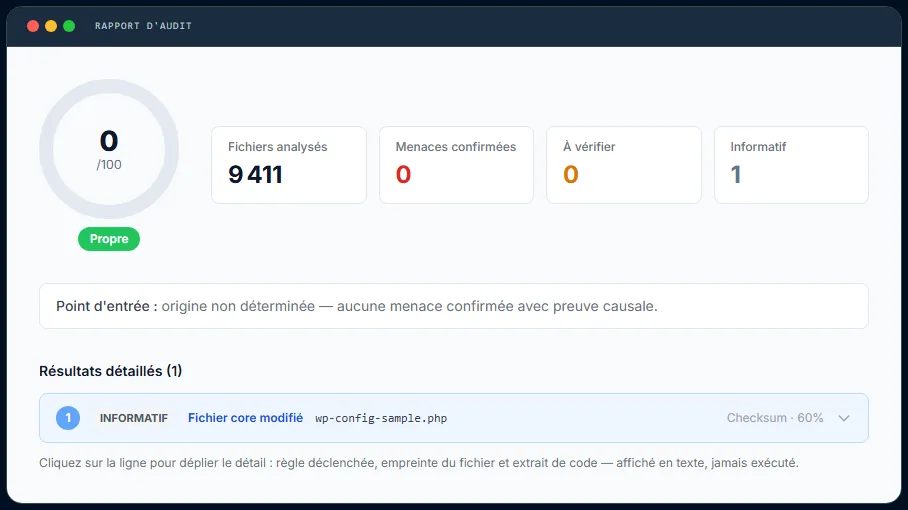
Task: Click the 0/100 score gauge
Action: pyautogui.click(x=109, y=149)
